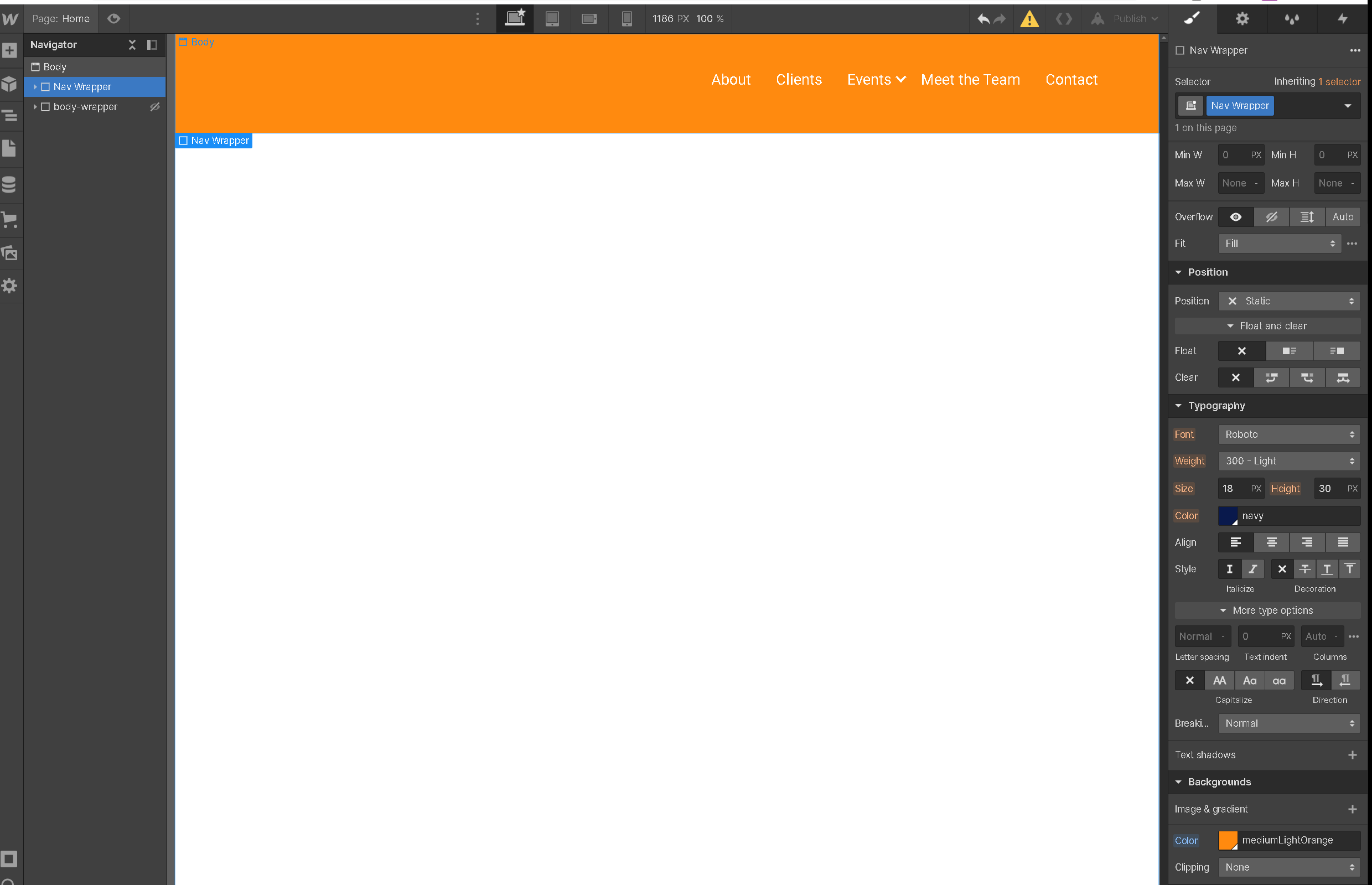This screenshot has height=885, width=1372.
Task: Edit the font size input
Action: pos(1234,489)
